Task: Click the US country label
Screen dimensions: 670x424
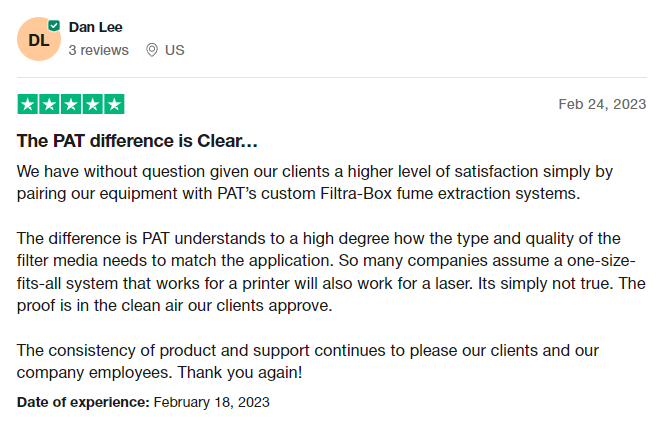Action: pyautogui.click(x=175, y=50)
